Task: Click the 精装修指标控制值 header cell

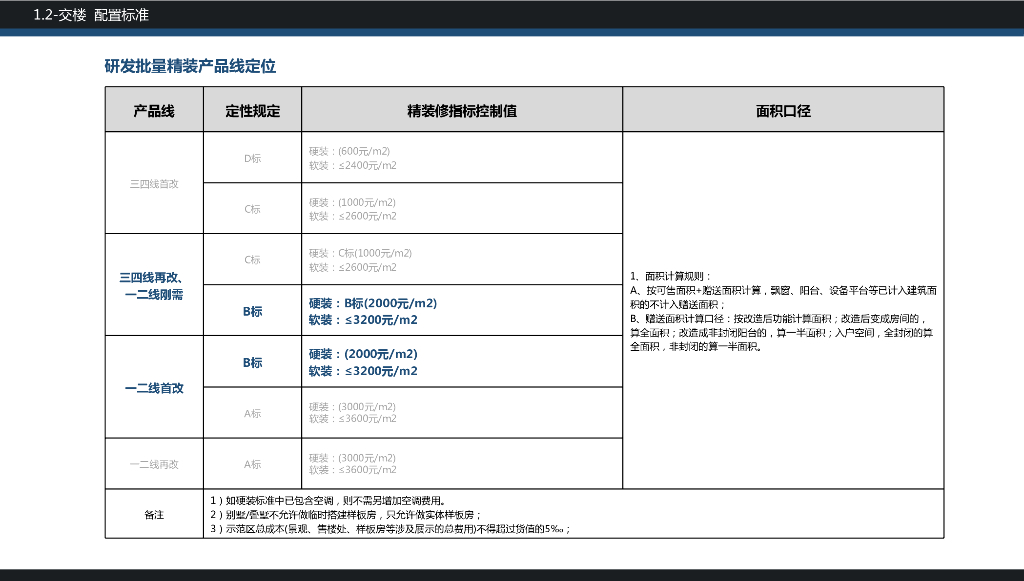Action: (463, 110)
